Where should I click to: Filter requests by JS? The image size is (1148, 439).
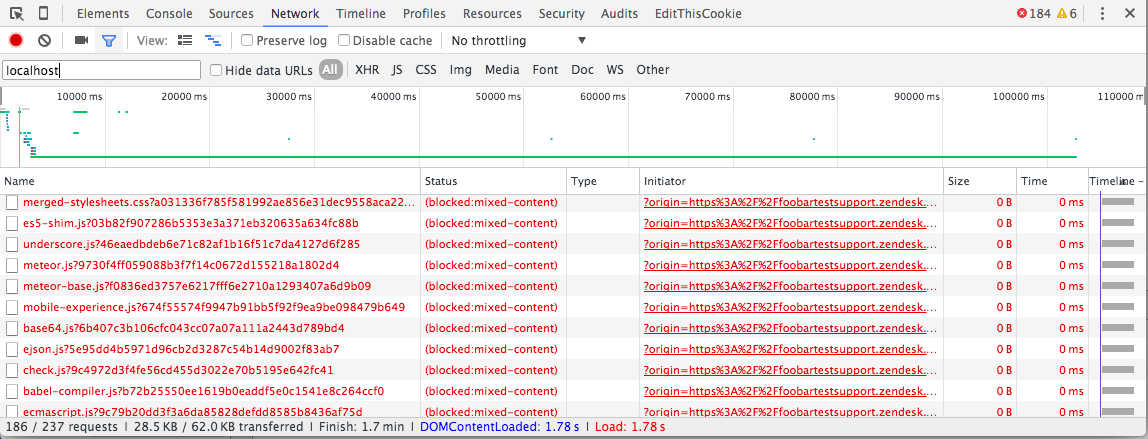pyautogui.click(x=397, y=70)
